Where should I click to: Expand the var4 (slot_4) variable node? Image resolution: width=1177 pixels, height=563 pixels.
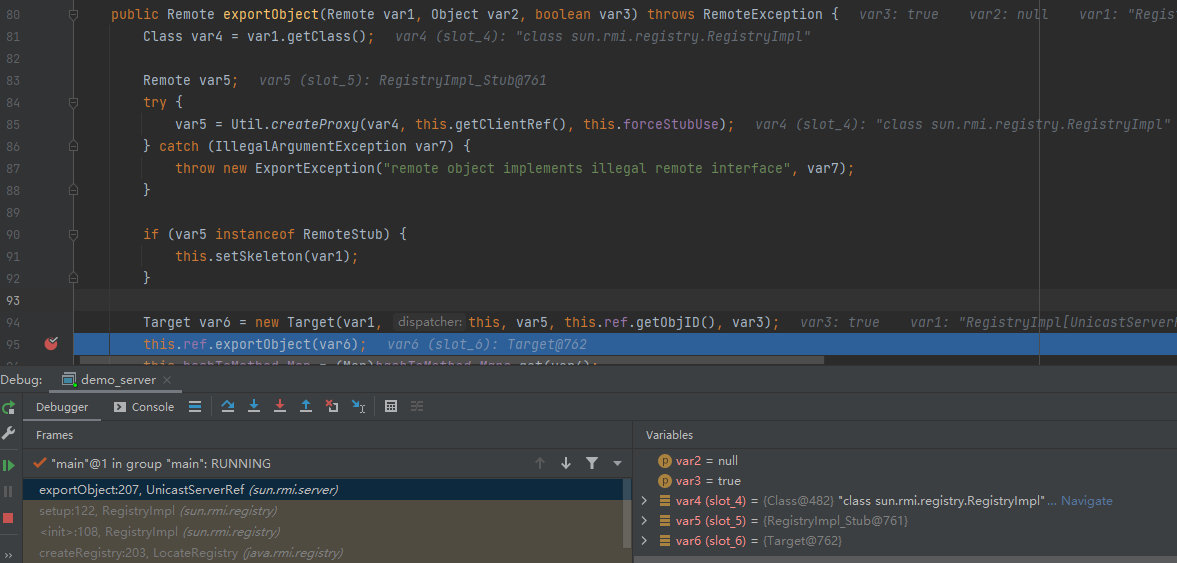645,501
